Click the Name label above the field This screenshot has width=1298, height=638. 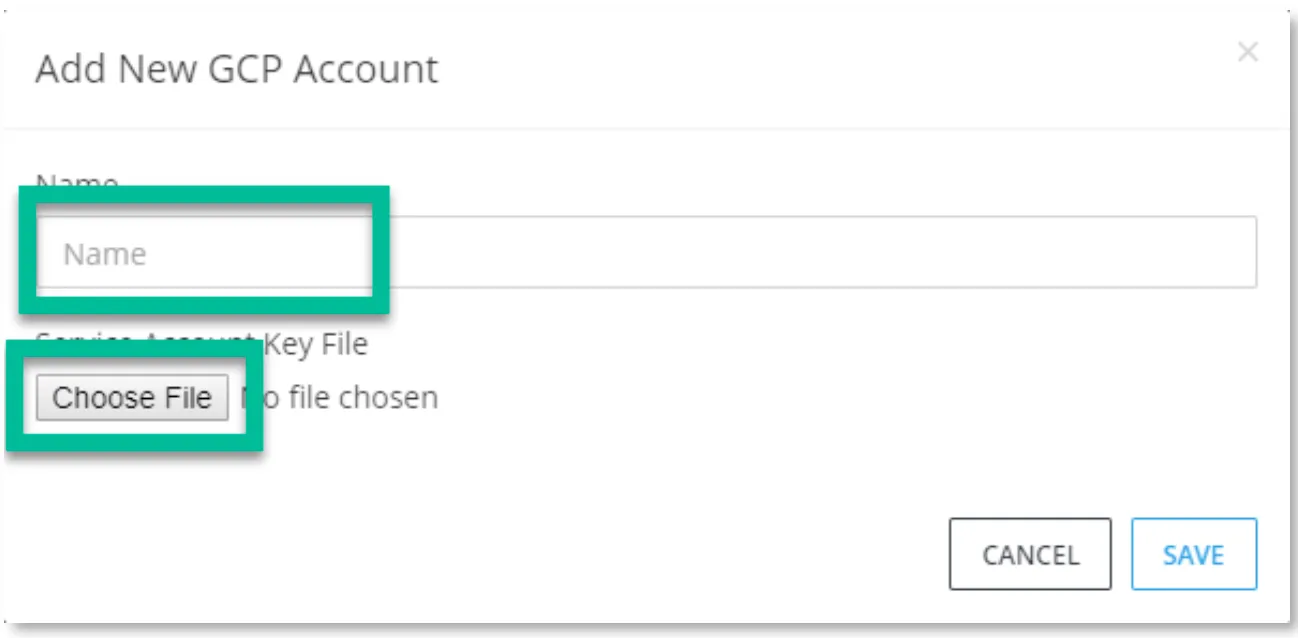click(77, 183)
